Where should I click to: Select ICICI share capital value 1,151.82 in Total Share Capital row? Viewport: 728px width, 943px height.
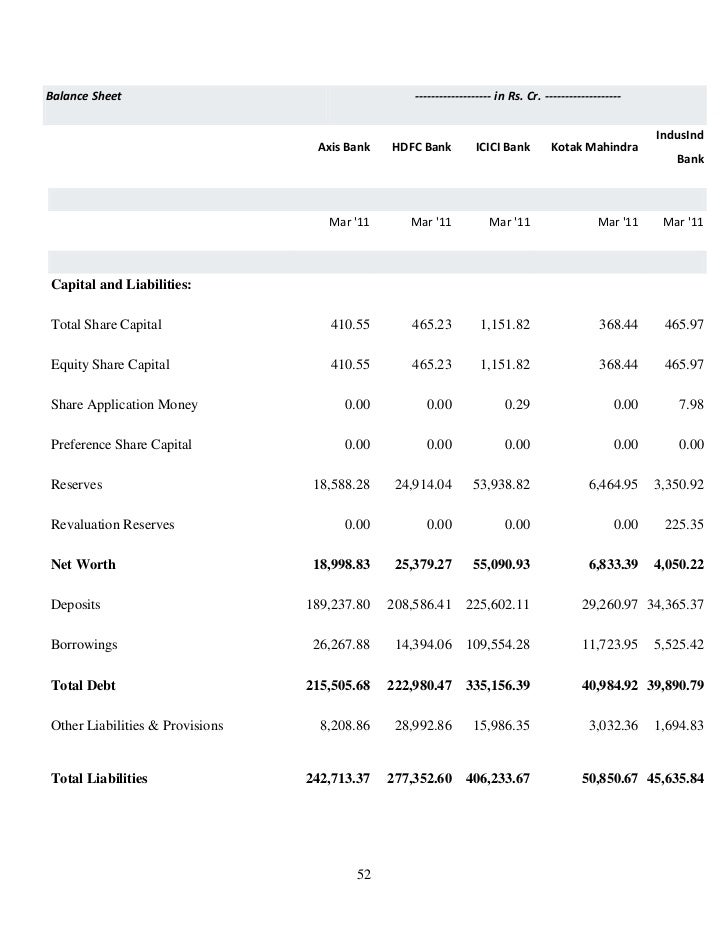tap(505, 325)
